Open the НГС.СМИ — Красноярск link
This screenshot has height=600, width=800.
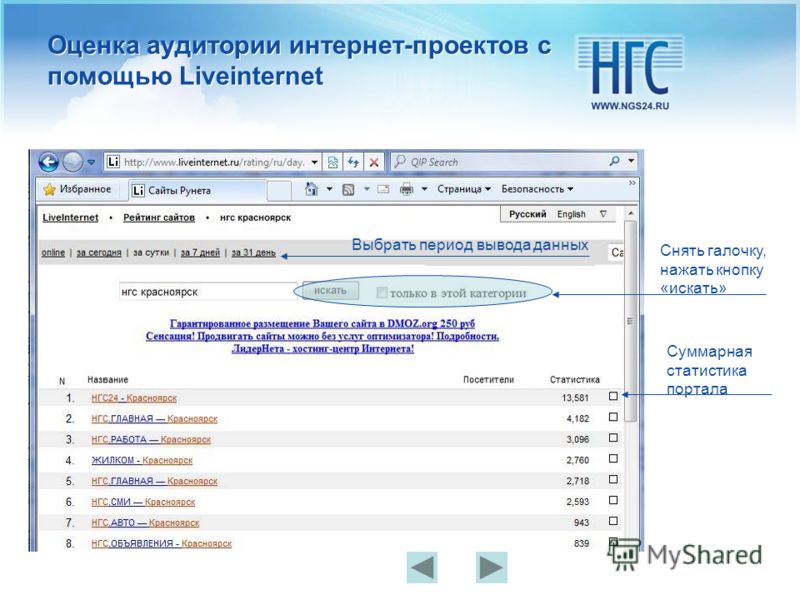tap(143, 502)
